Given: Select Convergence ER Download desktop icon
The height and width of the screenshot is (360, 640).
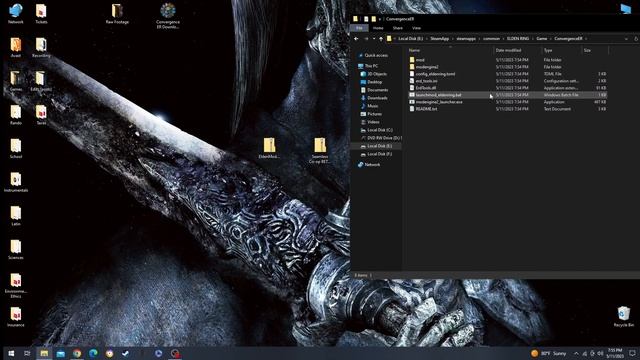Looking at the screenshot, I should (x=168, y=16).
